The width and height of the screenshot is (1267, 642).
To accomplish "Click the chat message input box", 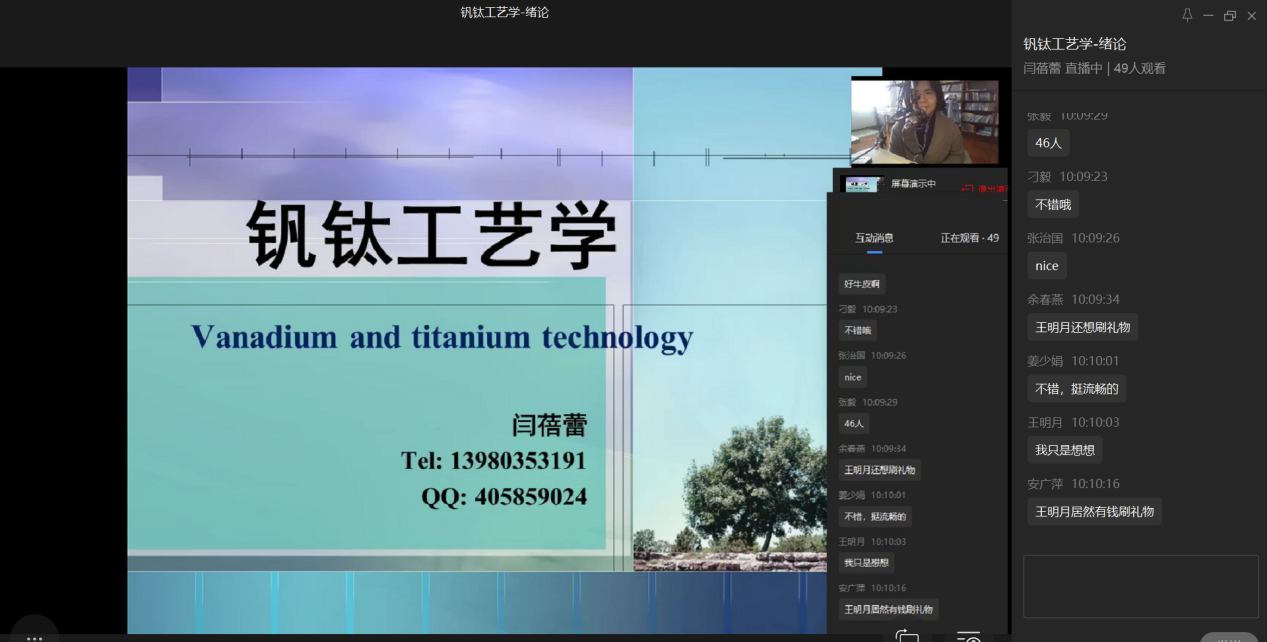I will click(1140, 586).
